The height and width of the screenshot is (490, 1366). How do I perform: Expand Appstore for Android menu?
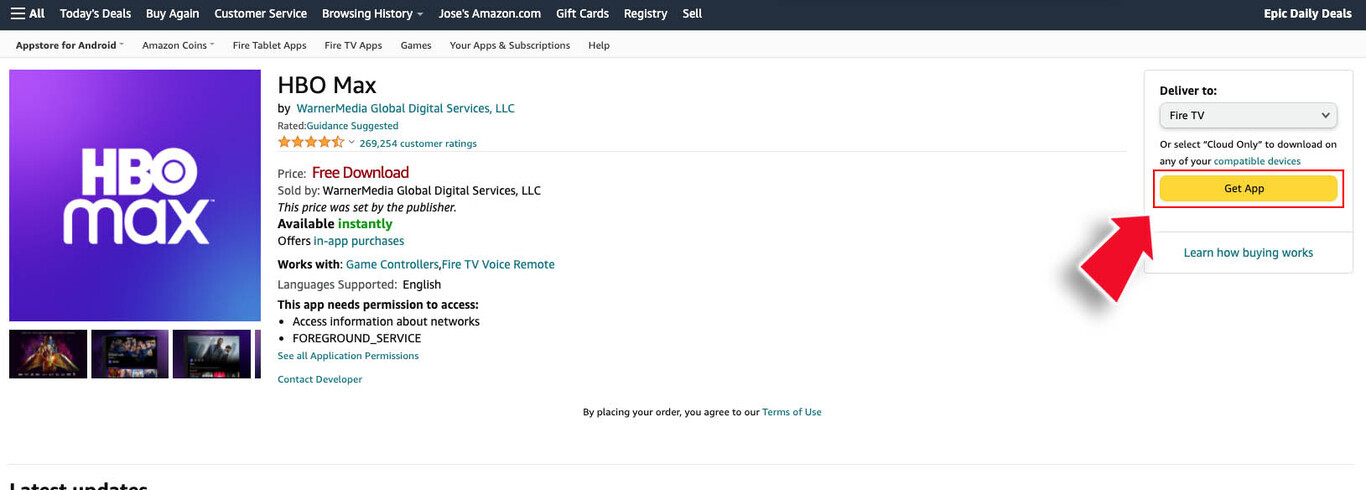pyautogui.click(x=69, y=45)
